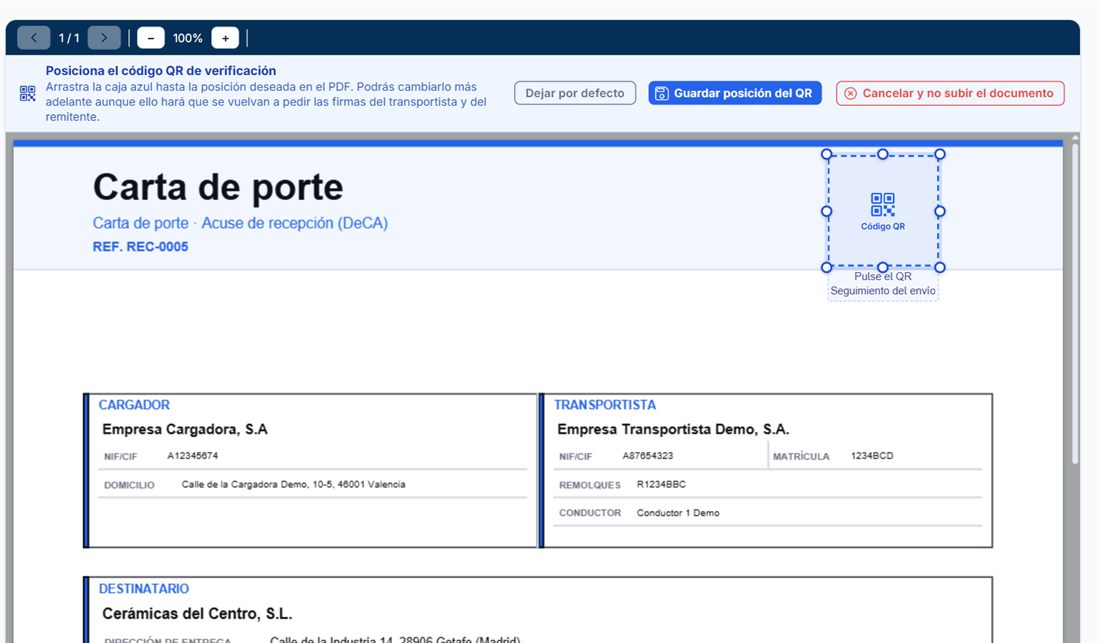
Task: Click the left-middle handle of the QR box
Action: 826,211
